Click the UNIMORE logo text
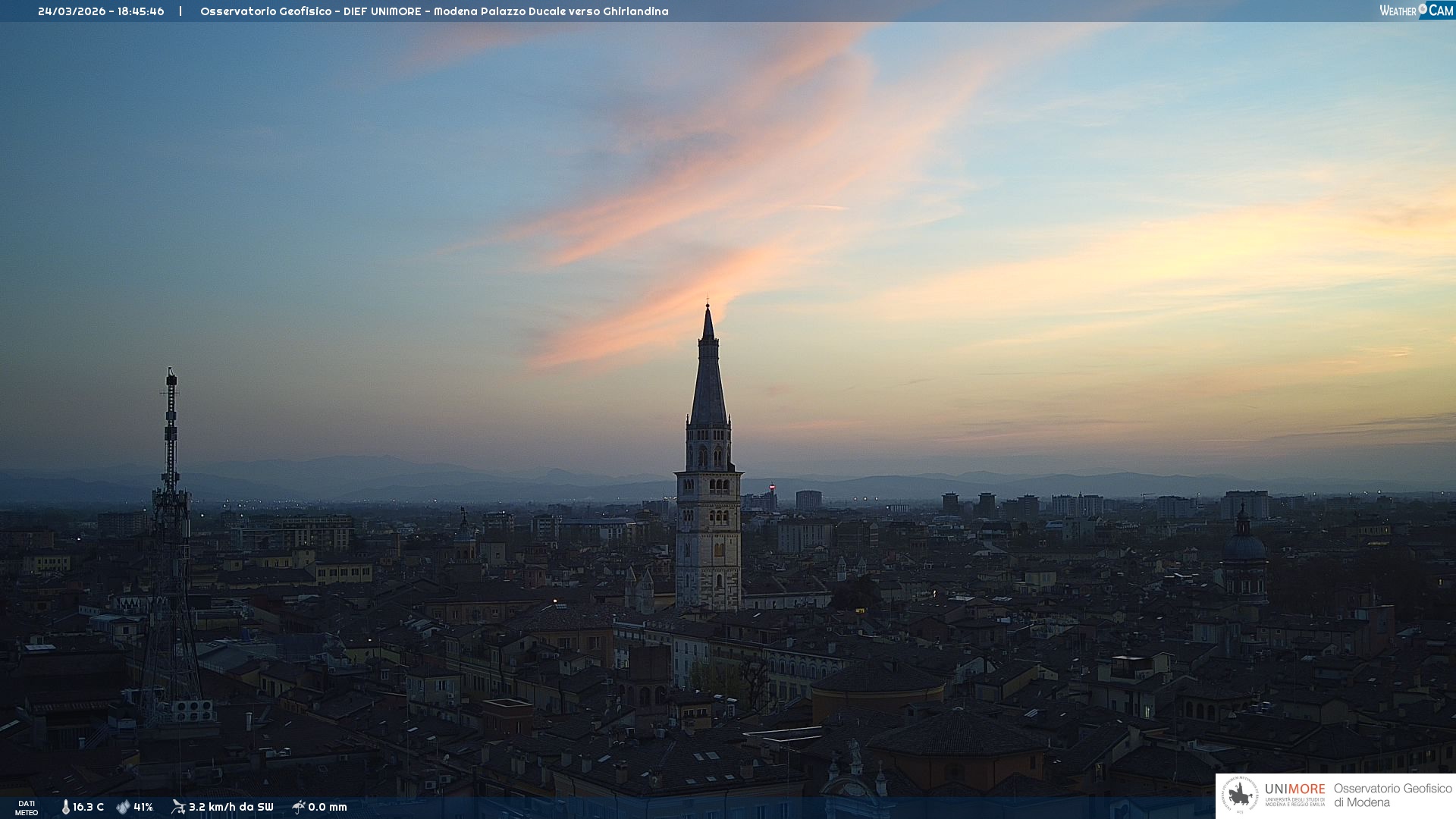 [x=1294, y=789]
